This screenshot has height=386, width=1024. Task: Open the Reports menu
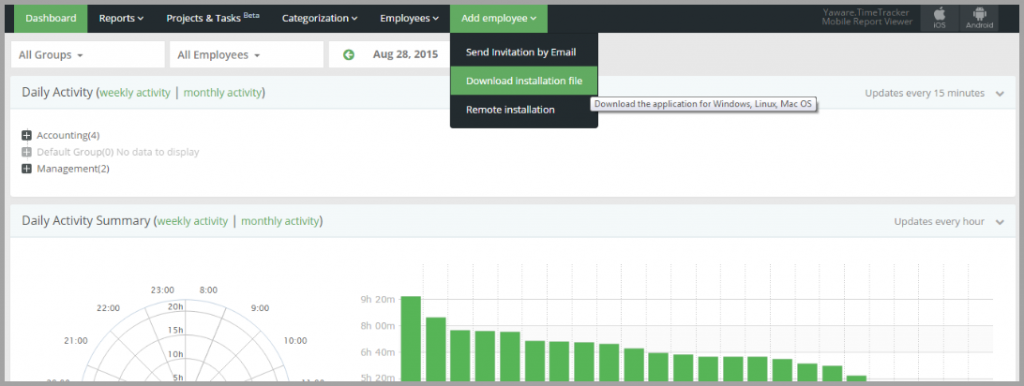[121, 18]
